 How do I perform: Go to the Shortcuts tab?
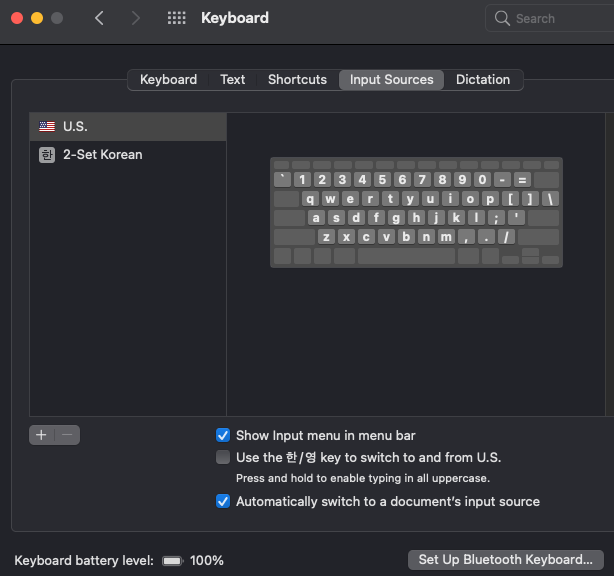[297, 80]
